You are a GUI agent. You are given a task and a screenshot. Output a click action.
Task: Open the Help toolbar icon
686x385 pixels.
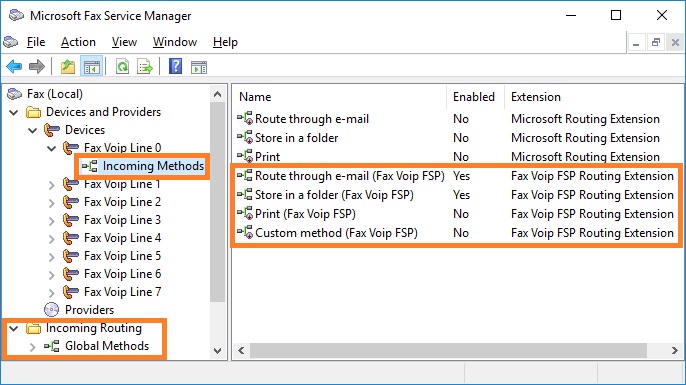click(x=175, y=66)
